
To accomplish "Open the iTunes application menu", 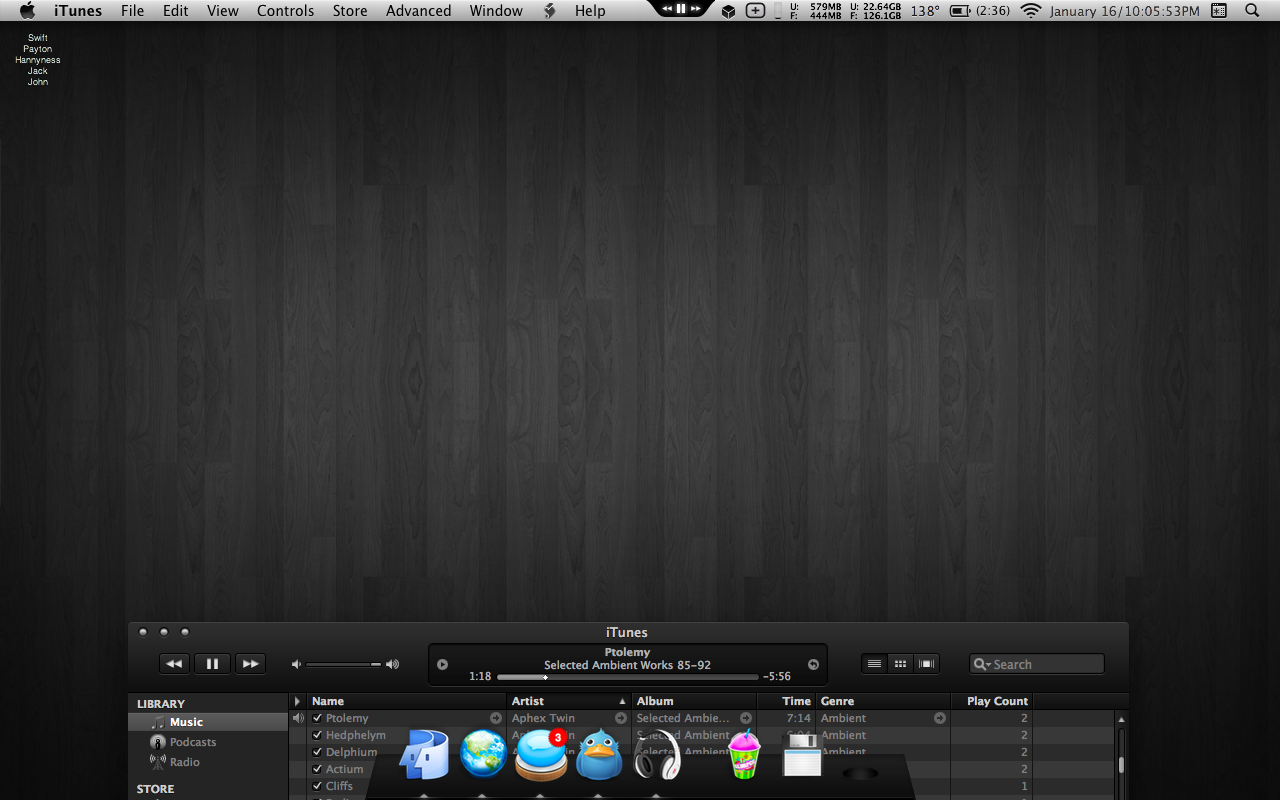I will tap(78, 11).
